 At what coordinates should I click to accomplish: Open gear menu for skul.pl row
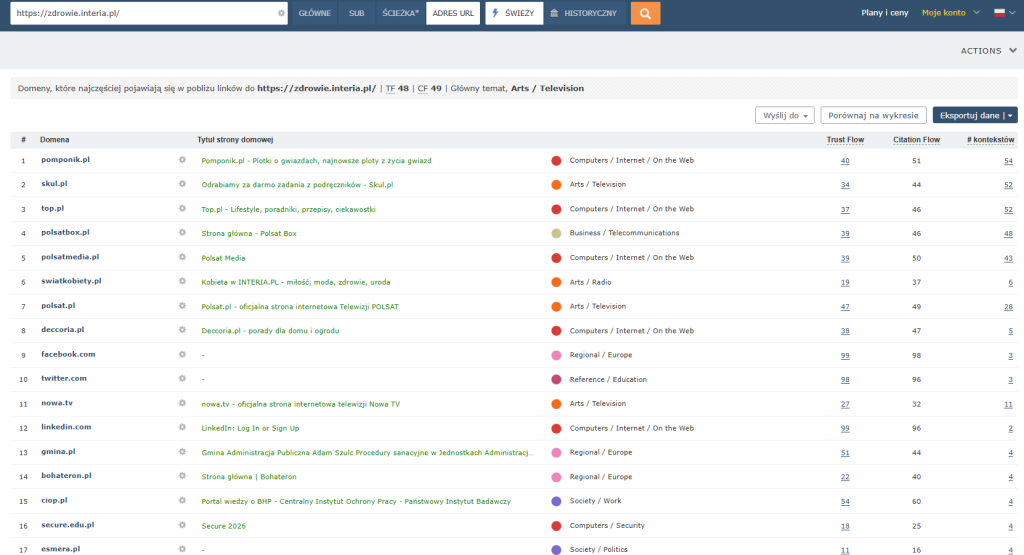click(x=182, y=184)
